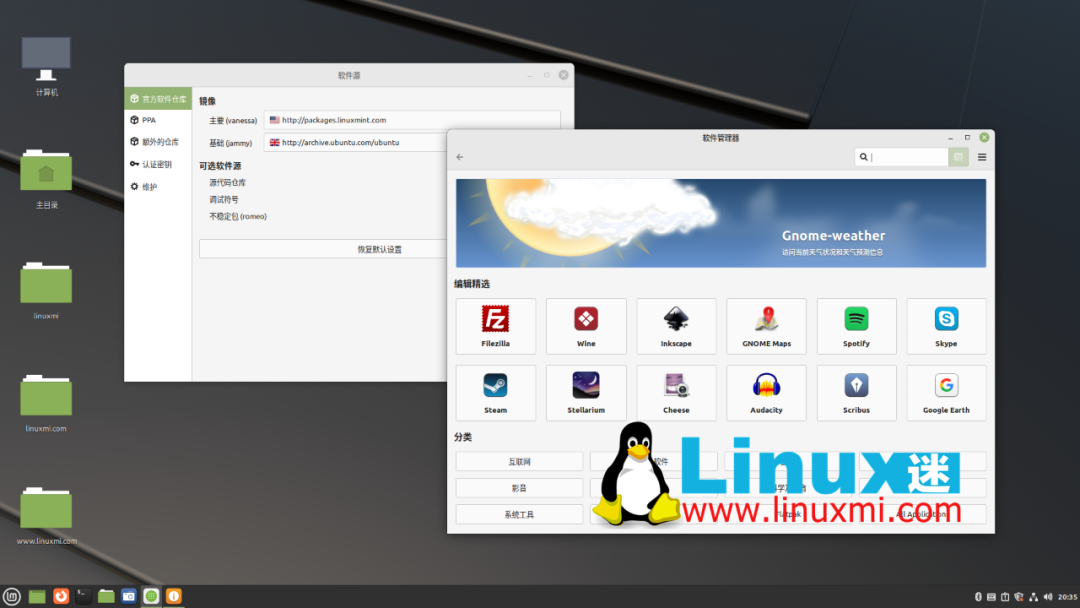
Task: Launch Terminal from the taskbar
Action: 83,596
